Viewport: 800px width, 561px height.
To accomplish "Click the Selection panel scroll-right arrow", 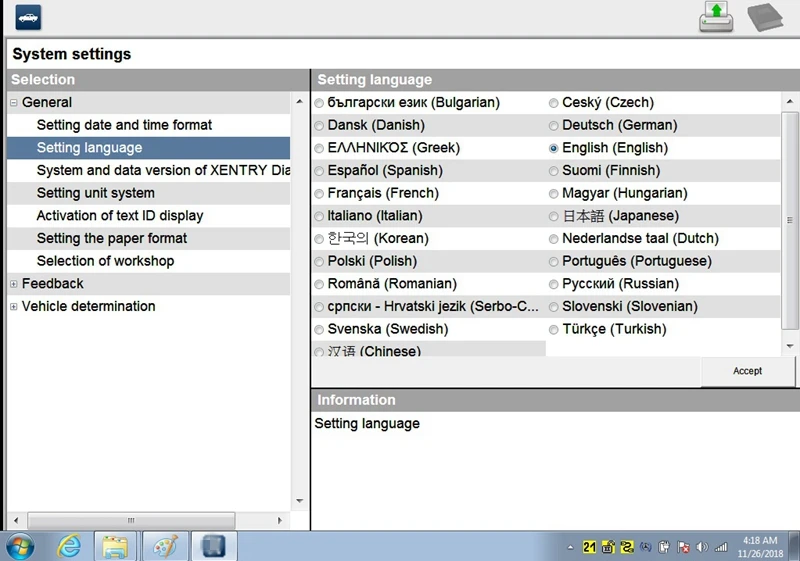I will pyautogui.click(x=280, y=520).
